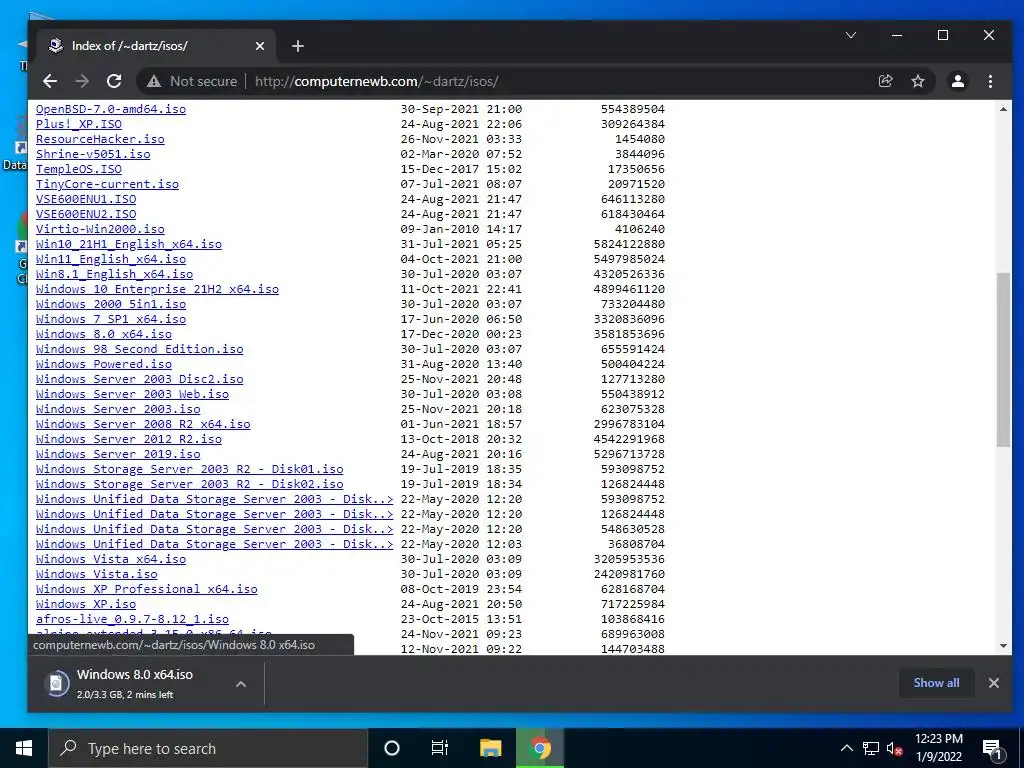Open the VSE600ENU1.ISO link
The height and width of the screenshot is (768, 1024).
point(86,199)
